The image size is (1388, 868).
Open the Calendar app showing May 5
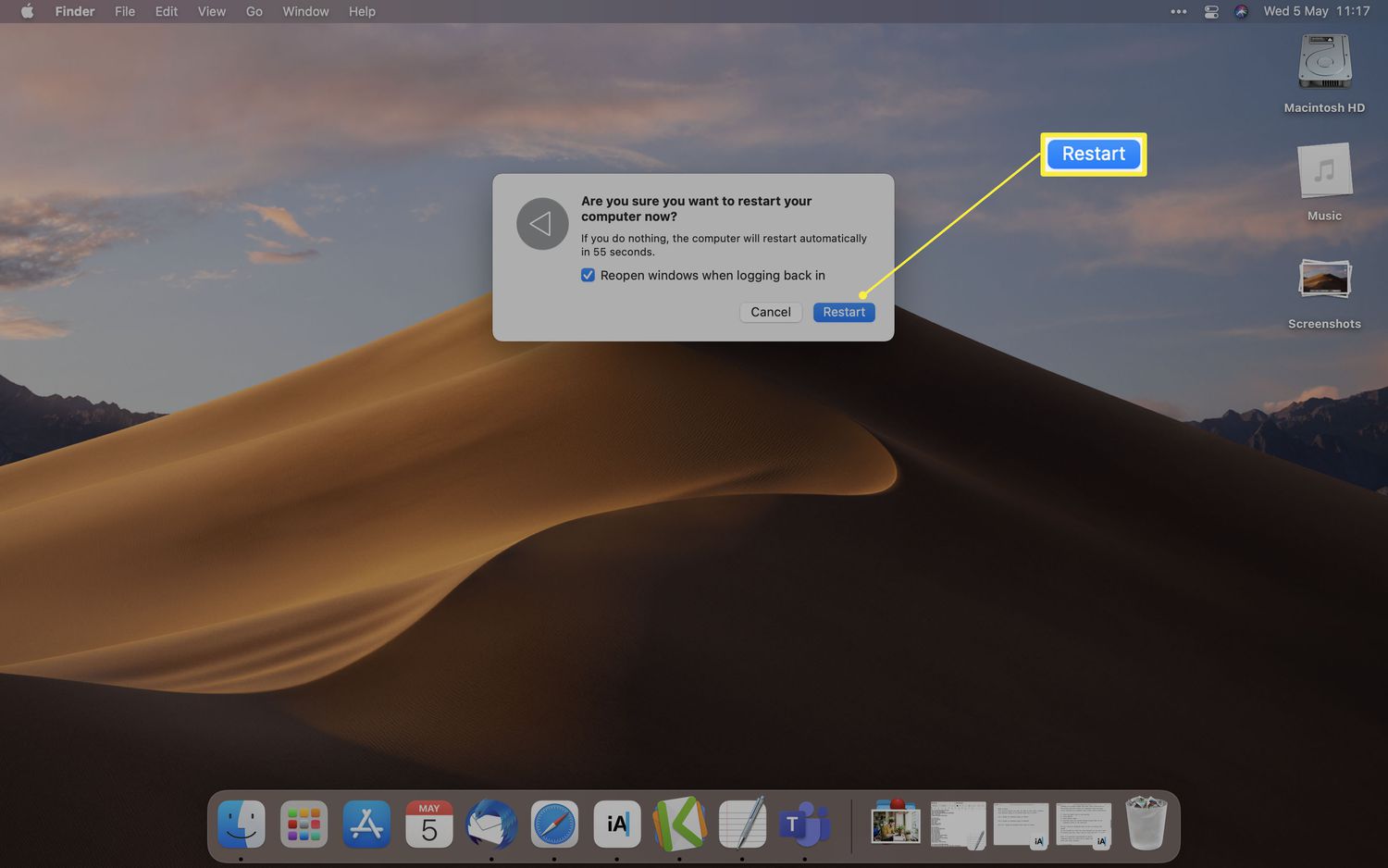[429, 824]
